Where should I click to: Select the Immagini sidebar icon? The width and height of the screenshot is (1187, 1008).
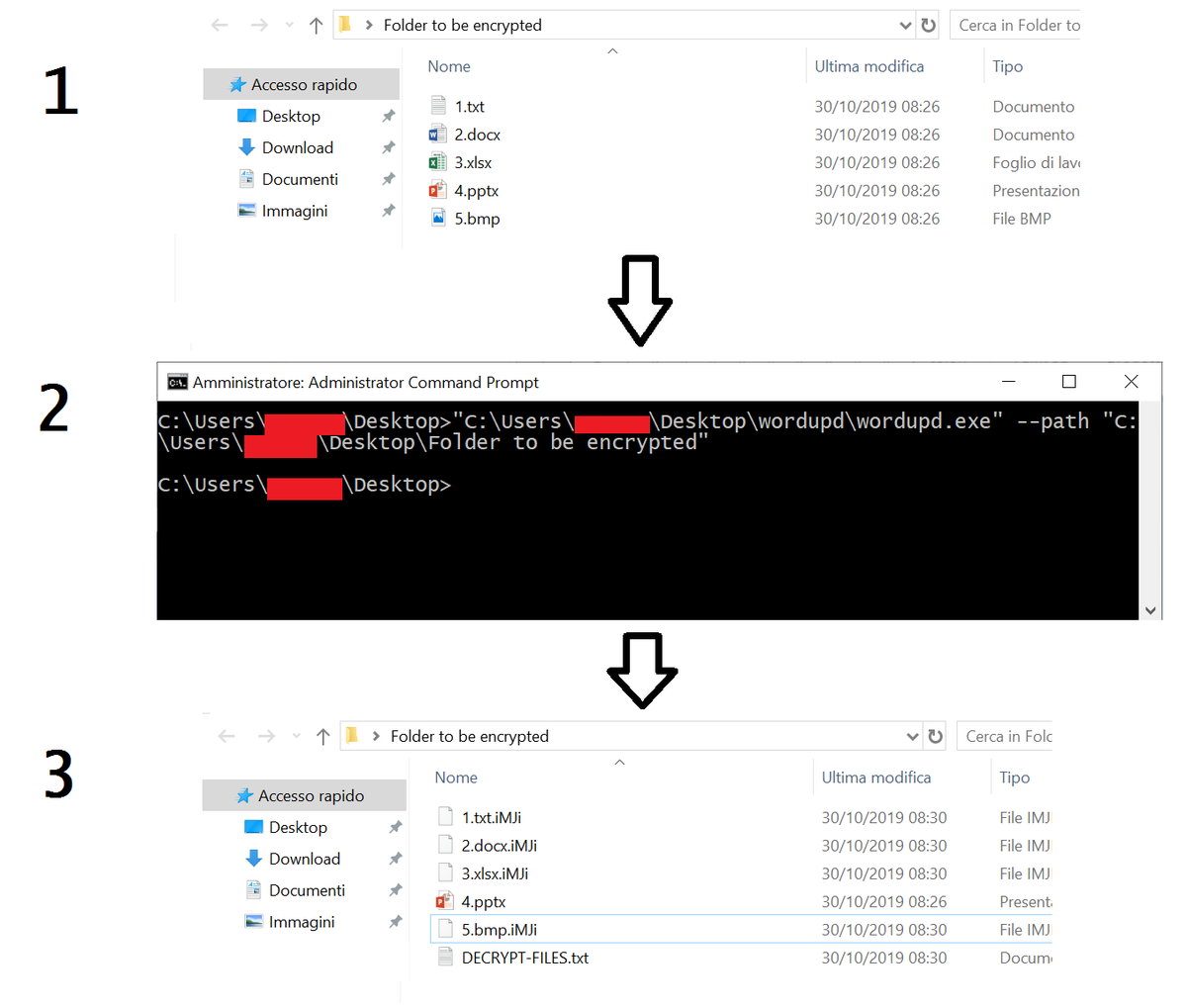click(248, 210)
